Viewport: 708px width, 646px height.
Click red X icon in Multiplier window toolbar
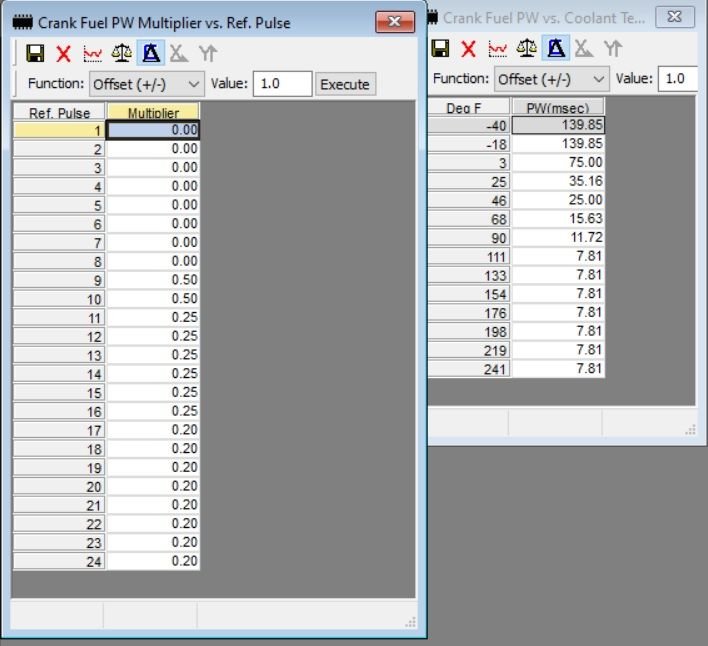(64, 54)
